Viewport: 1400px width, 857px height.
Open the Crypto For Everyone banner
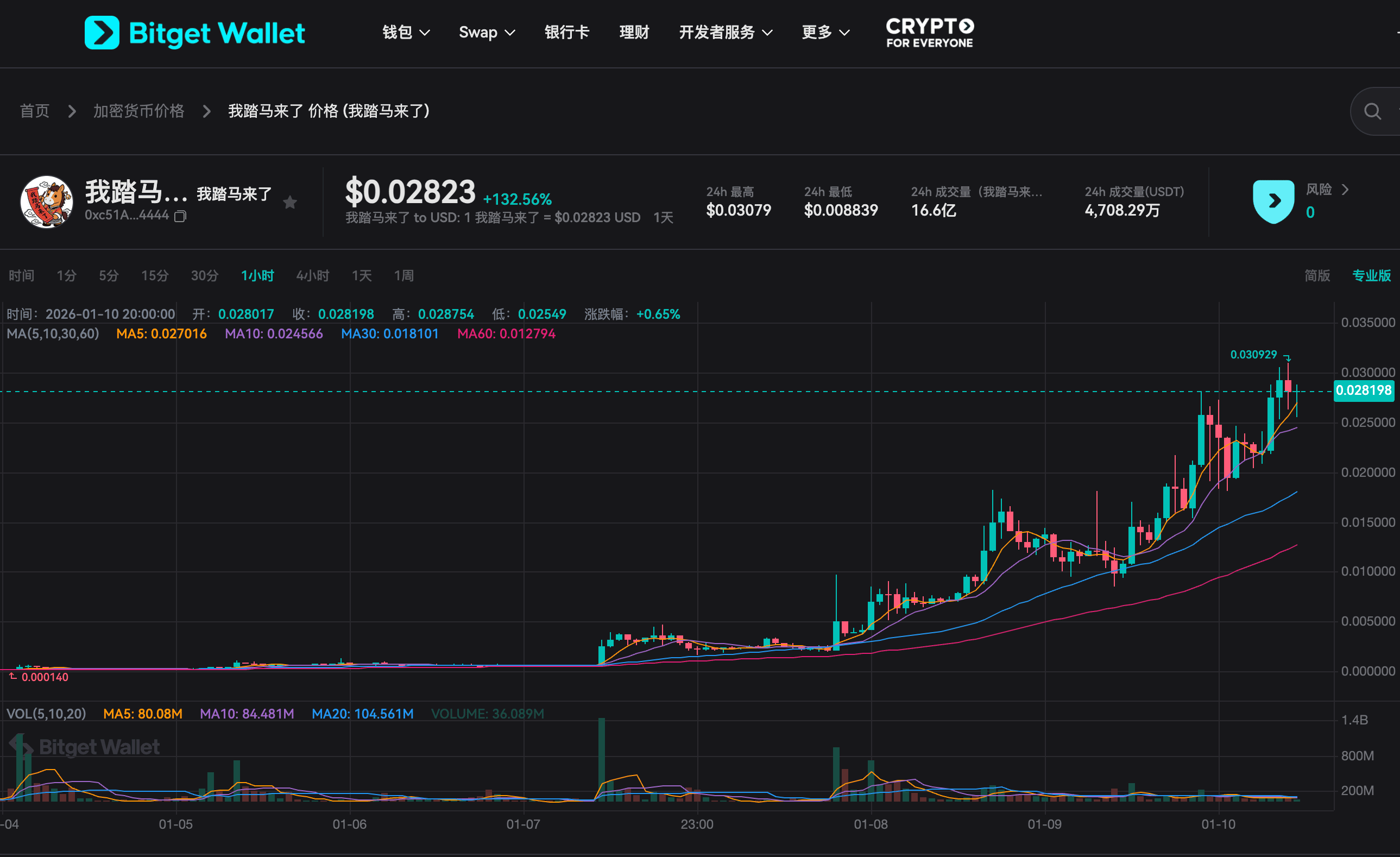tap(930, 33)
